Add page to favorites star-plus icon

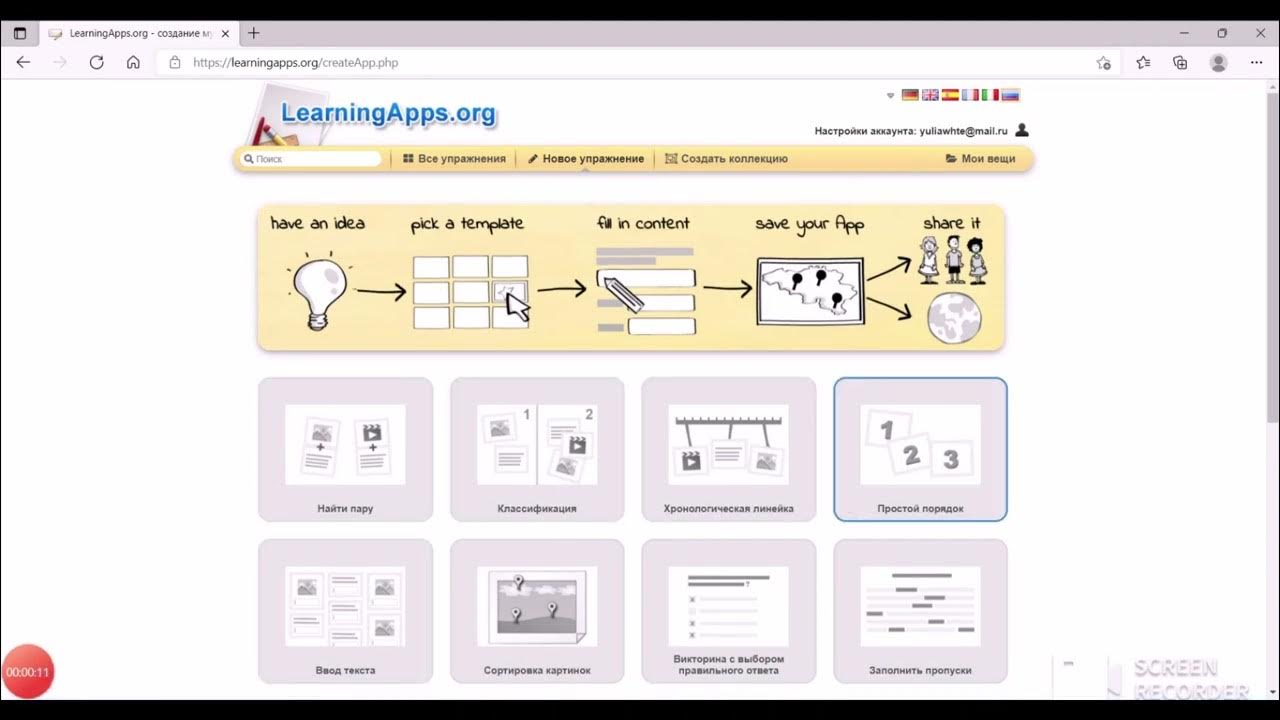click(1103, 62)
